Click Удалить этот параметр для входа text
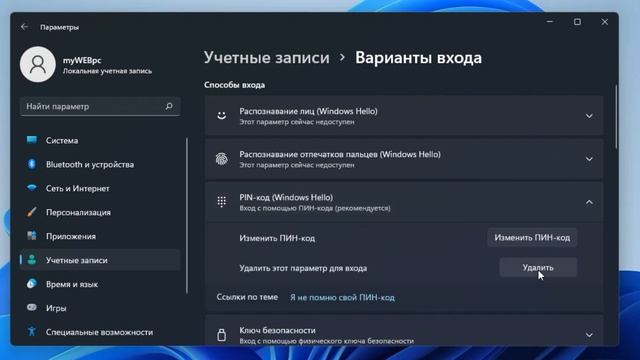This screenshot has height=360, width=640. click(x=303, y=268)
